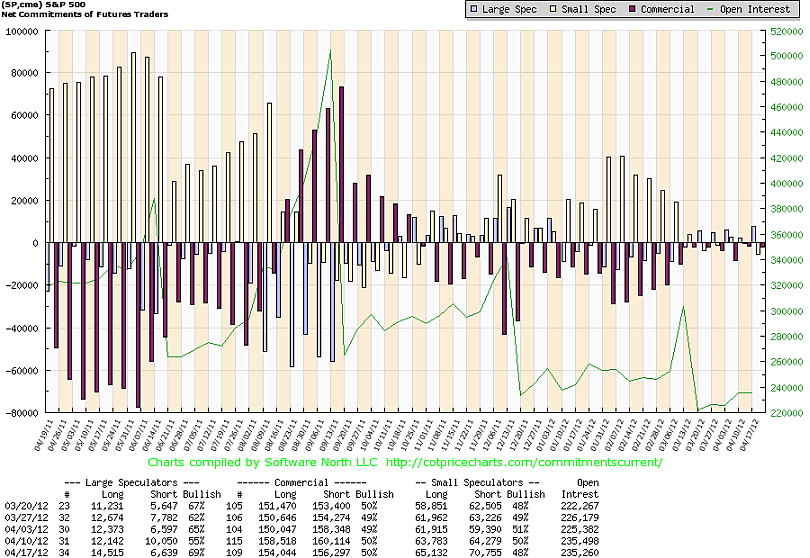Image resolution: width=810 pixels, height=558 pixels.
Task: Click the Commercial legend color swatch
Action: tap(632, 9)
